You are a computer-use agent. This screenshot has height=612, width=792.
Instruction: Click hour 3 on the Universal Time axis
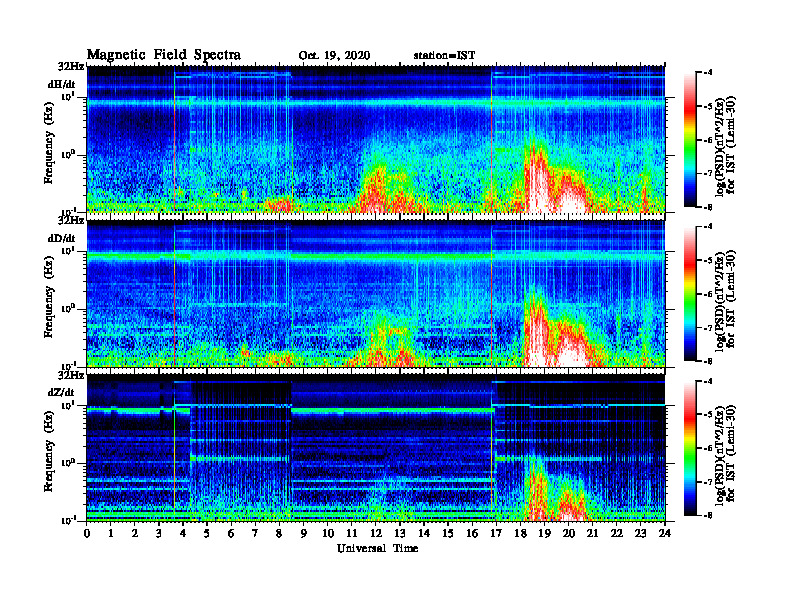[159, 533]
